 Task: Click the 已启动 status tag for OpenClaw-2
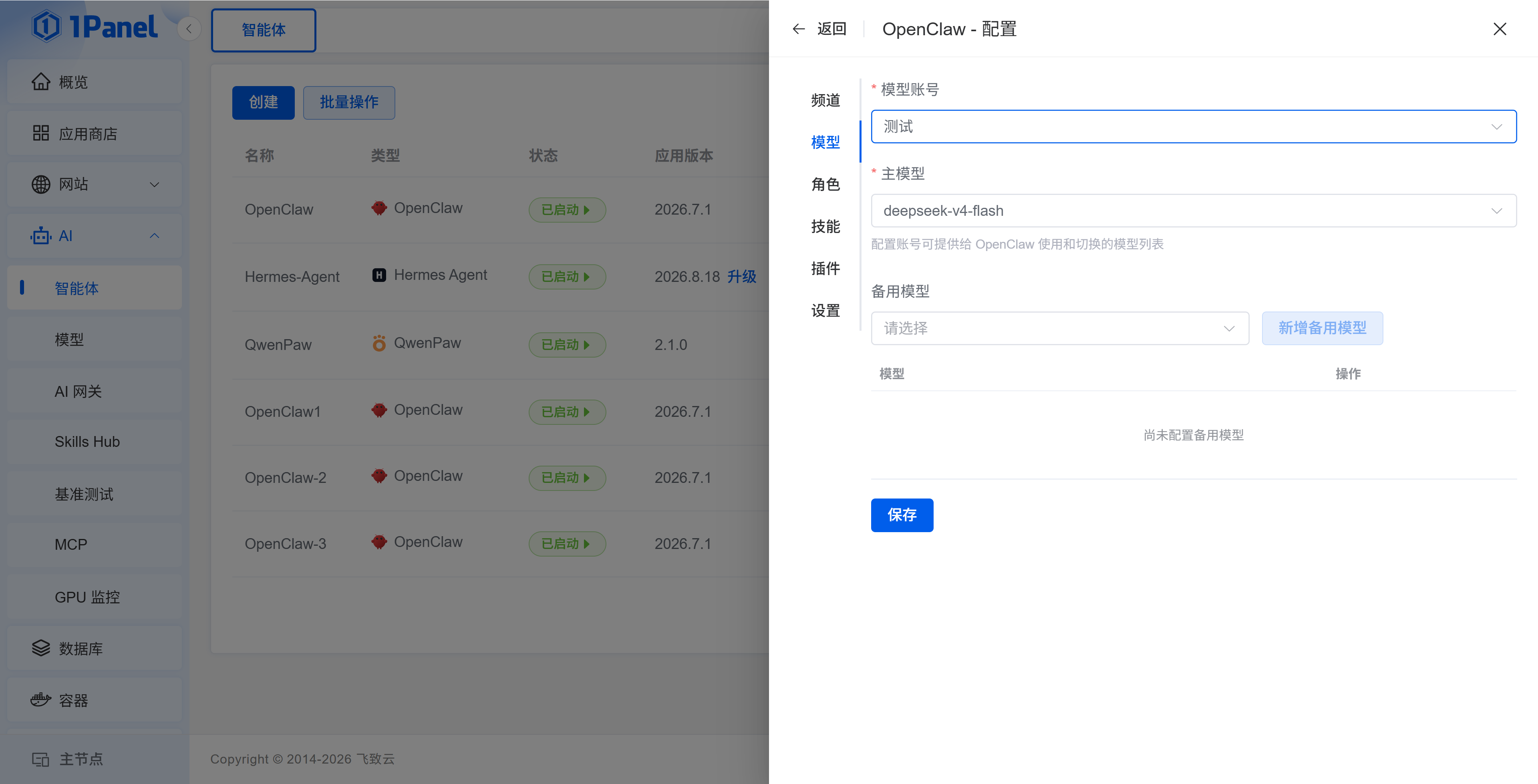(567, 478)
